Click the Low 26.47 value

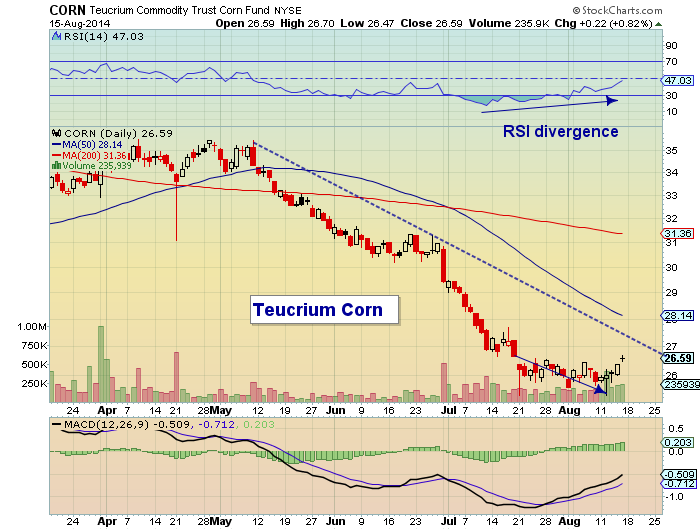tap(367, 24)
